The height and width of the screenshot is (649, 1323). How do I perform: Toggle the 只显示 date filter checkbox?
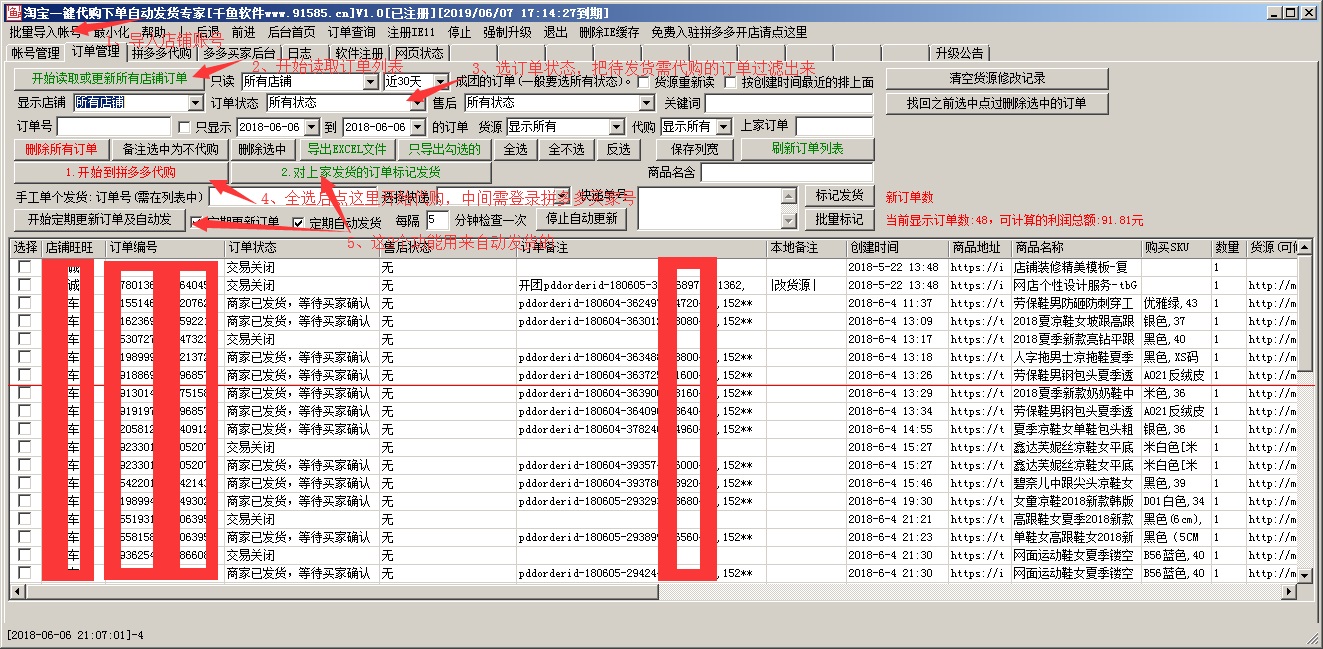tap(184, 128)
